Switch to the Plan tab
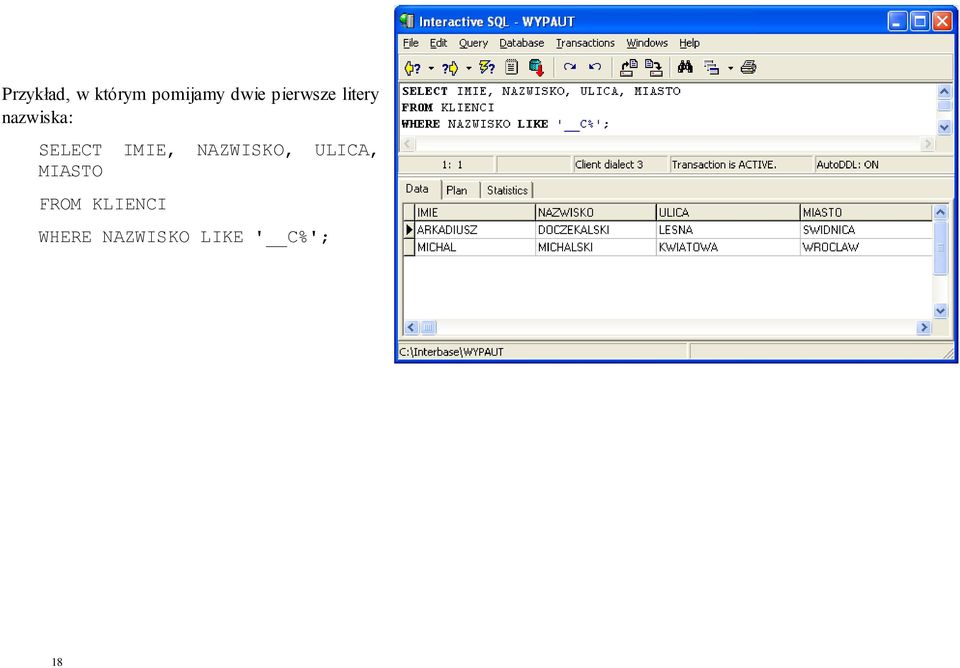 pos(457,190)
